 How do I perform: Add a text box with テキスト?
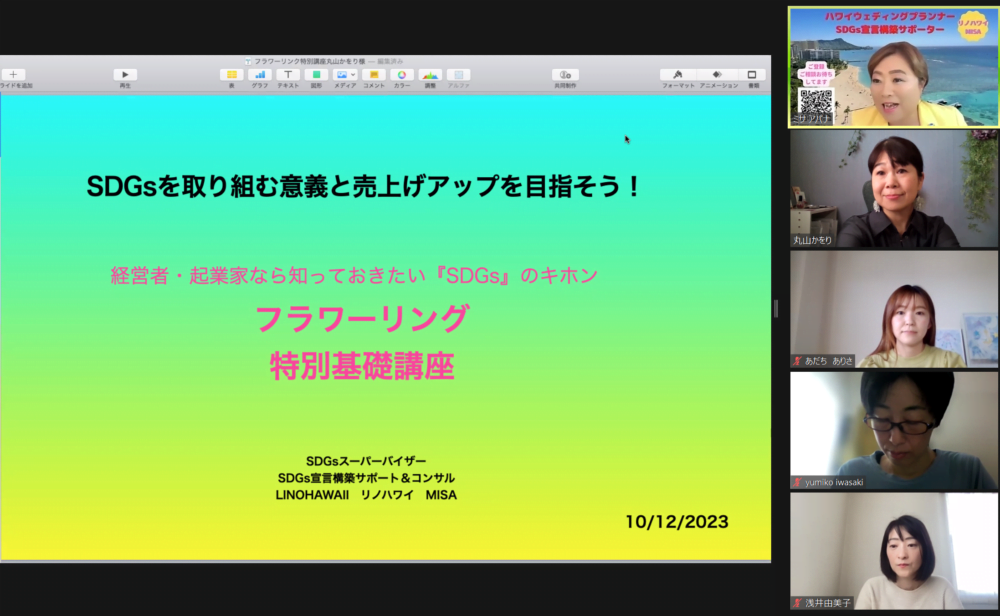point(288,74)
